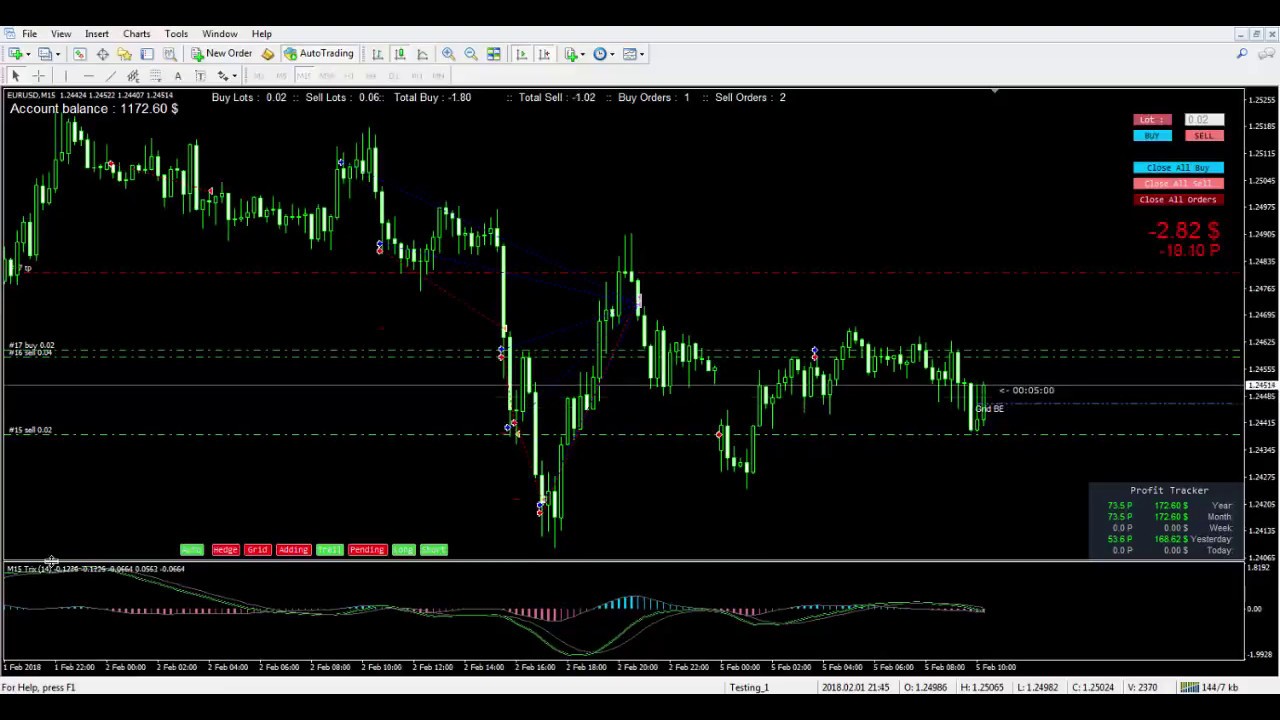The width and height of the screenshot is (1280, 720).
Task: Click the Close All Sell button
Action: point(1178,184)
